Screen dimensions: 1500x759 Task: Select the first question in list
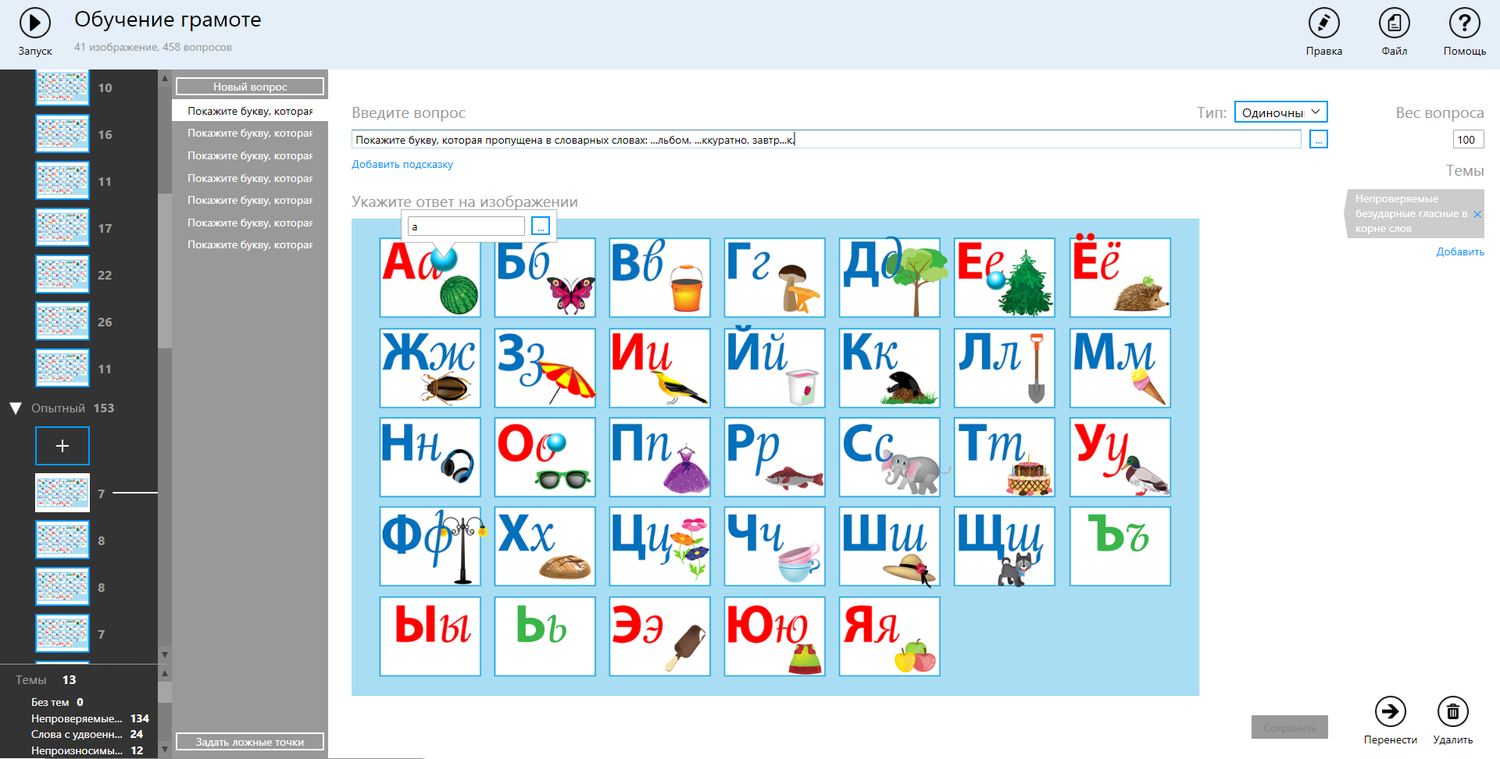(249, 111)
